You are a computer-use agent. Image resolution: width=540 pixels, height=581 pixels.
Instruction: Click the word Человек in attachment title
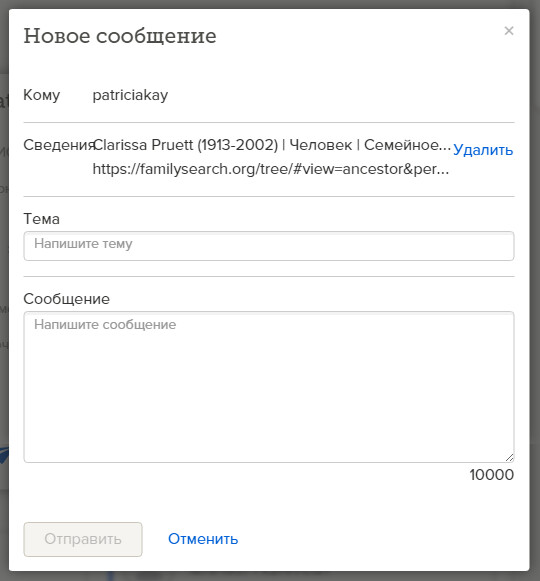pos(321,145)
